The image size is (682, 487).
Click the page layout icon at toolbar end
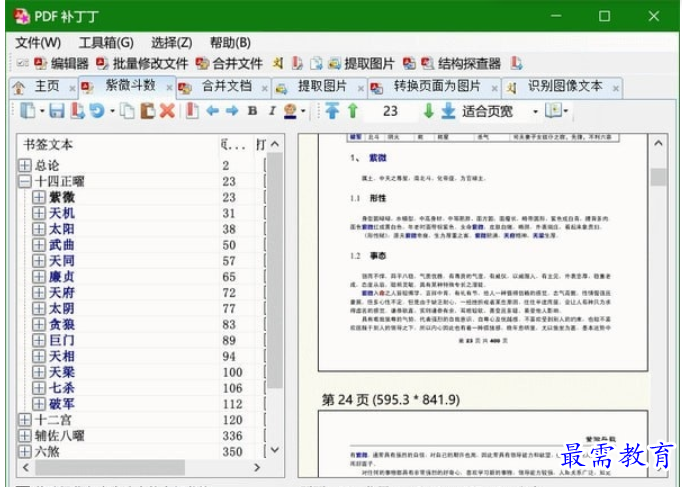click(554, 110)
